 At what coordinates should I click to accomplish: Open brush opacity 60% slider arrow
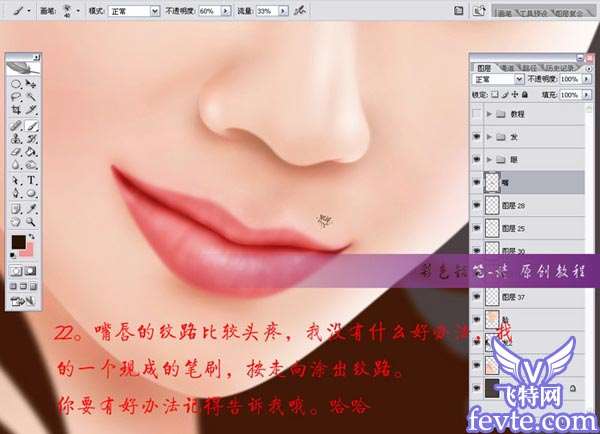[x=226, y=11]
